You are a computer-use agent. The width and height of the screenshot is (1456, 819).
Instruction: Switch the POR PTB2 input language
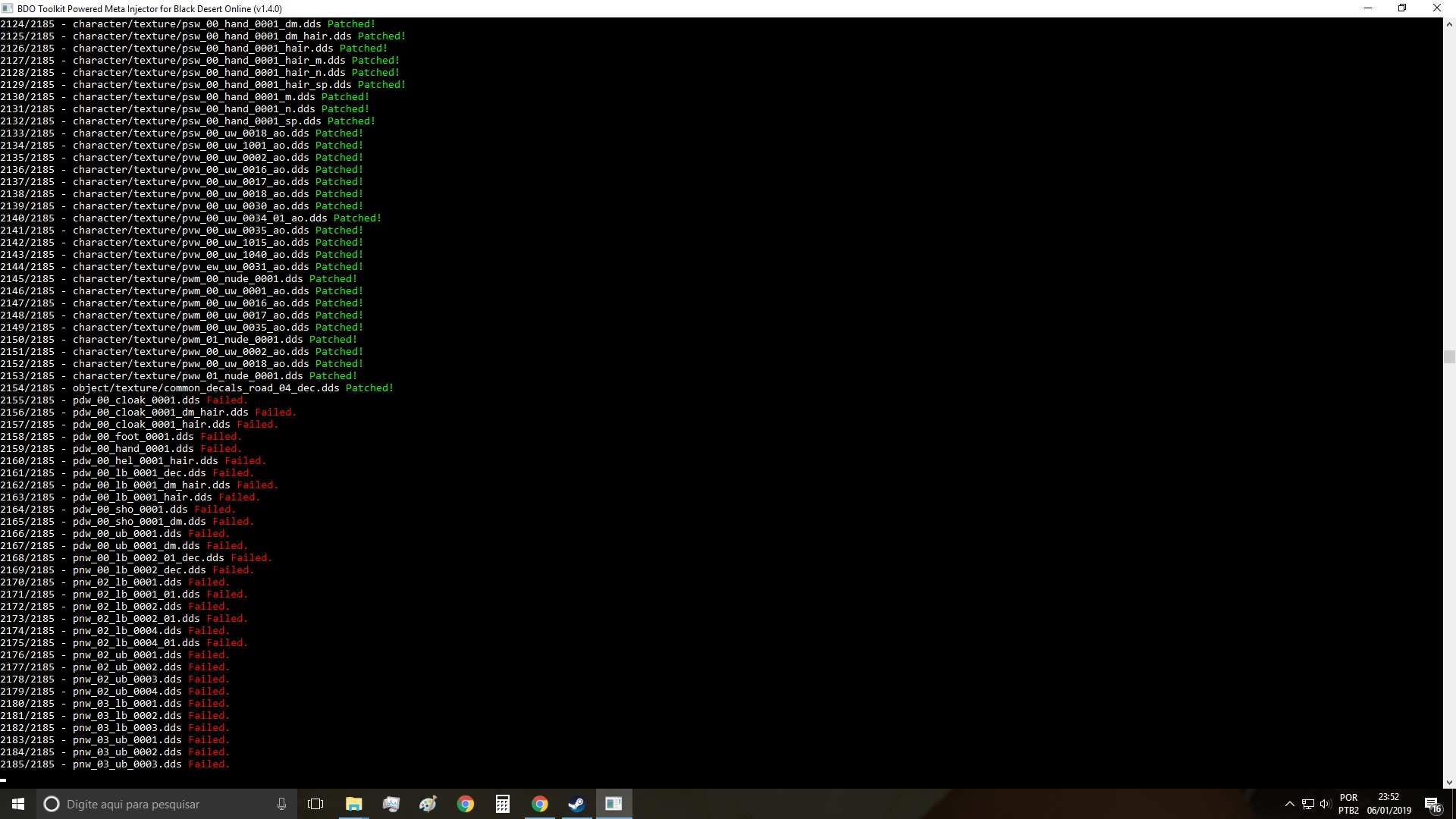coord(1348,804)
